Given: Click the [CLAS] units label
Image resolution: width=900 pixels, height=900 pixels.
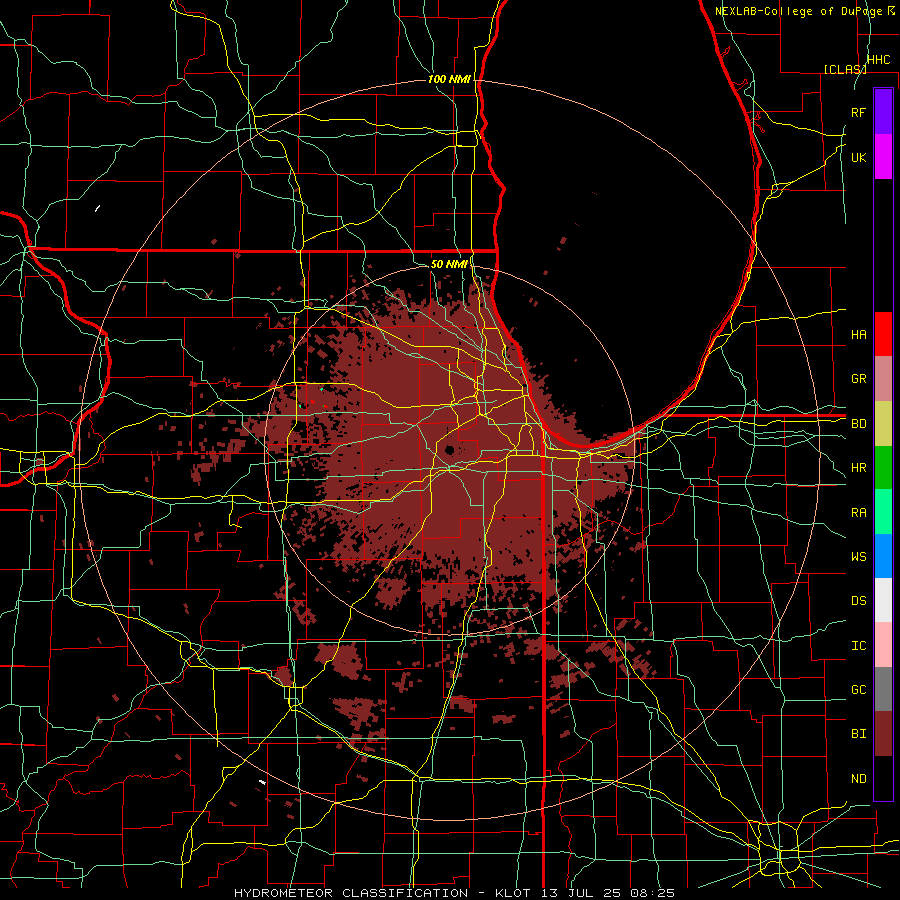Looking at the screenshot, I should point(845,69).
